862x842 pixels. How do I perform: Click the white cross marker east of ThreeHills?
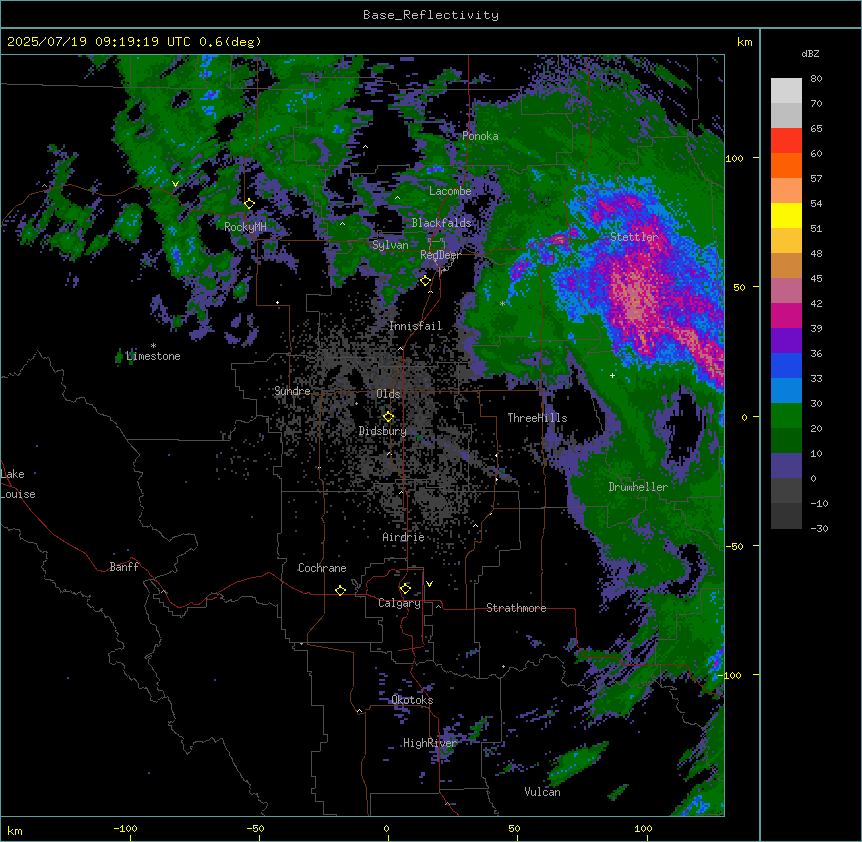[612, 375]
